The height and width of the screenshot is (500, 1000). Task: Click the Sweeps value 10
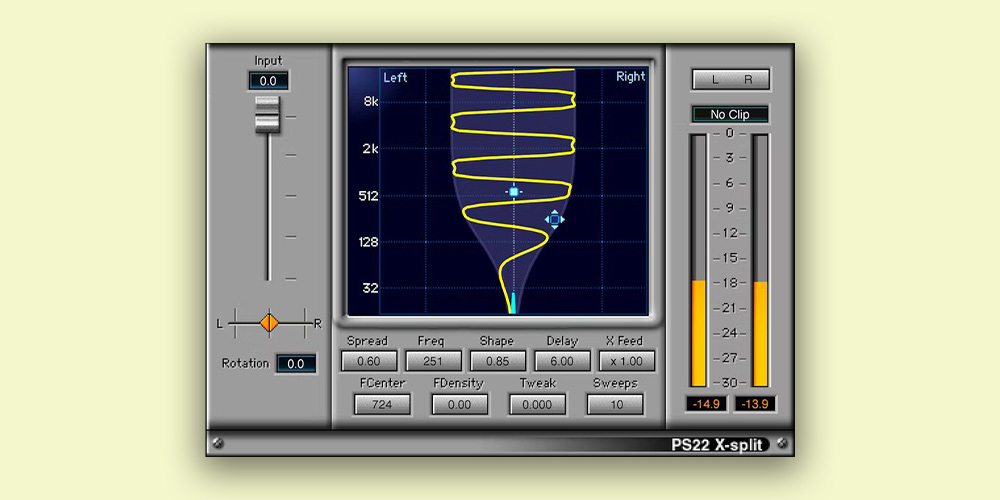click(x=615, y=404)
